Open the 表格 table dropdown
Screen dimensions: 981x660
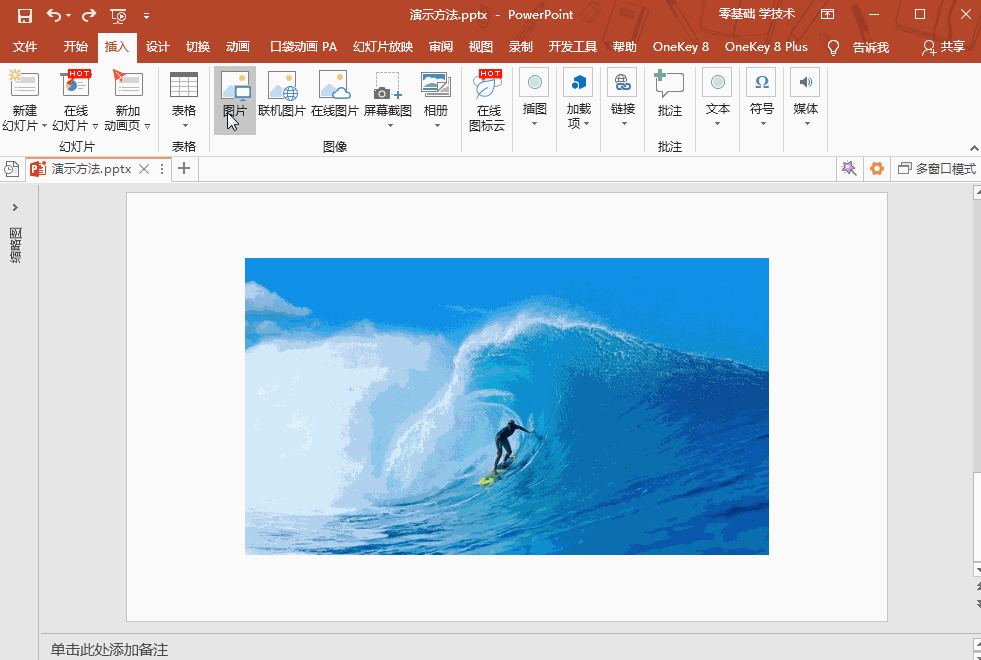pos(184,101)
